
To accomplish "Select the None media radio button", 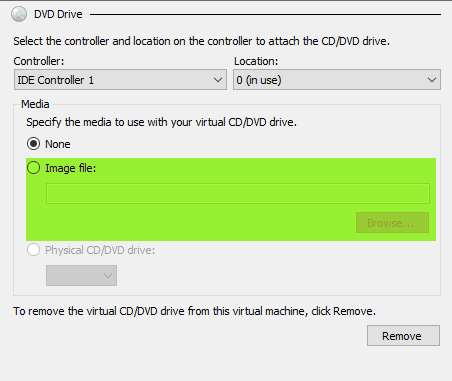I will 33,144.
